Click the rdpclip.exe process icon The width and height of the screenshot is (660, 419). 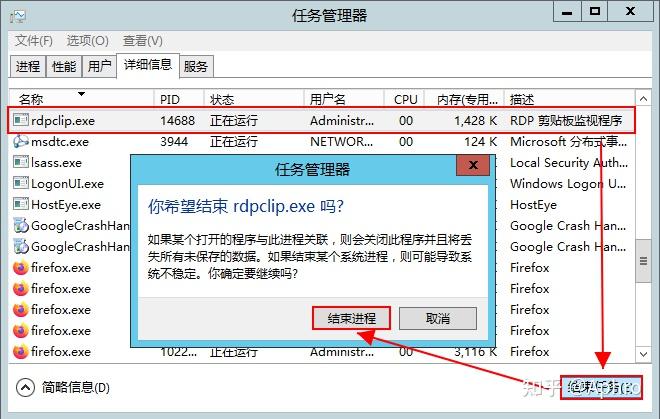click(x=21, y=120)
